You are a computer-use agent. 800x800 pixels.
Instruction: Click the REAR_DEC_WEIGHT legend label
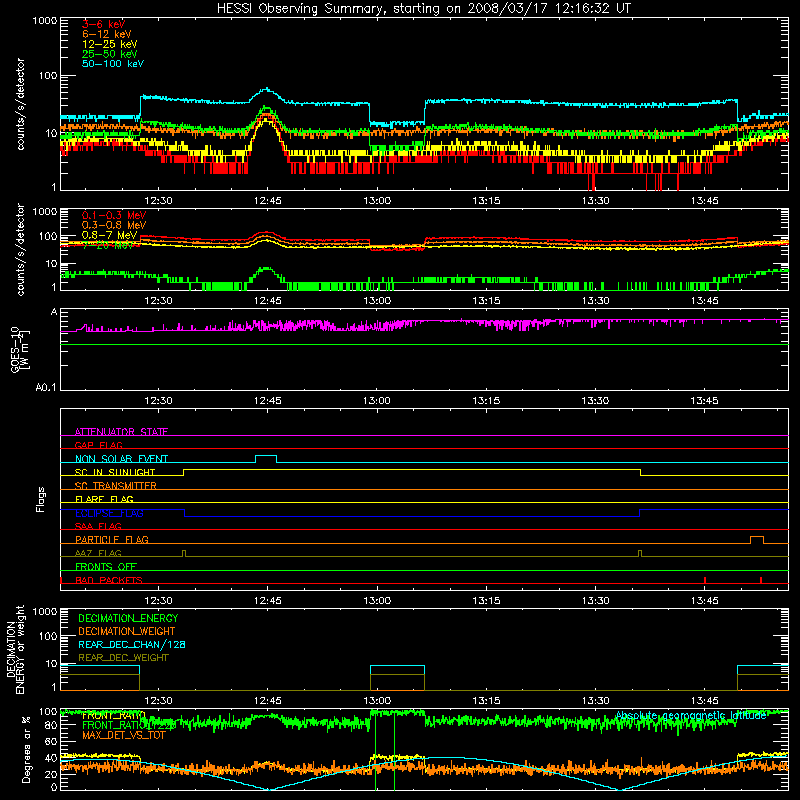point(123,658)
